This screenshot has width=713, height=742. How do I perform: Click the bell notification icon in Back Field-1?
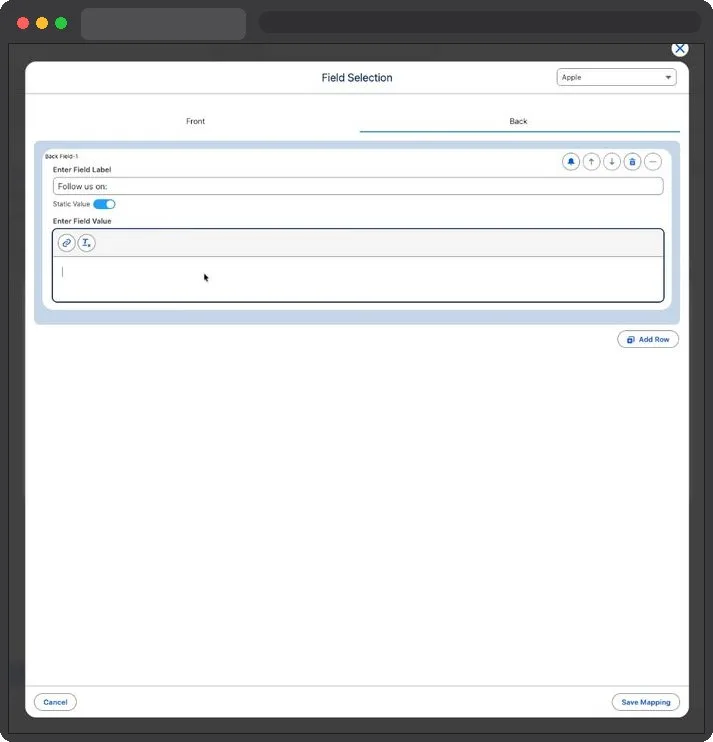click(571, 162)
